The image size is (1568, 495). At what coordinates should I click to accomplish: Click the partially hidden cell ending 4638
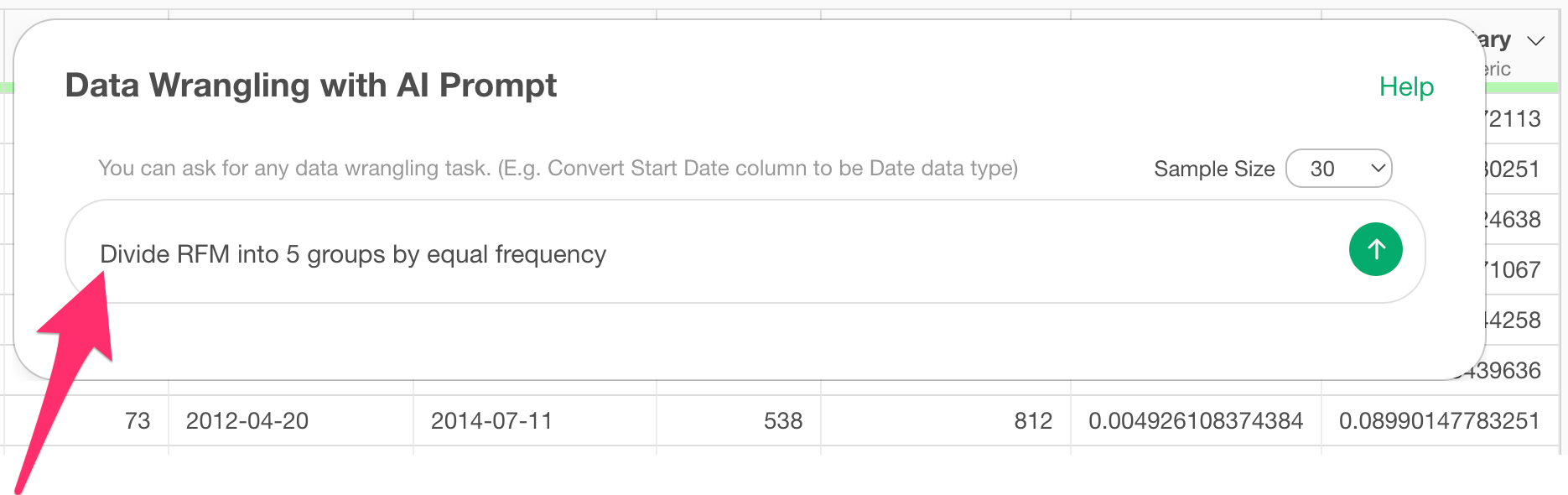click(x=1514, y=219)
